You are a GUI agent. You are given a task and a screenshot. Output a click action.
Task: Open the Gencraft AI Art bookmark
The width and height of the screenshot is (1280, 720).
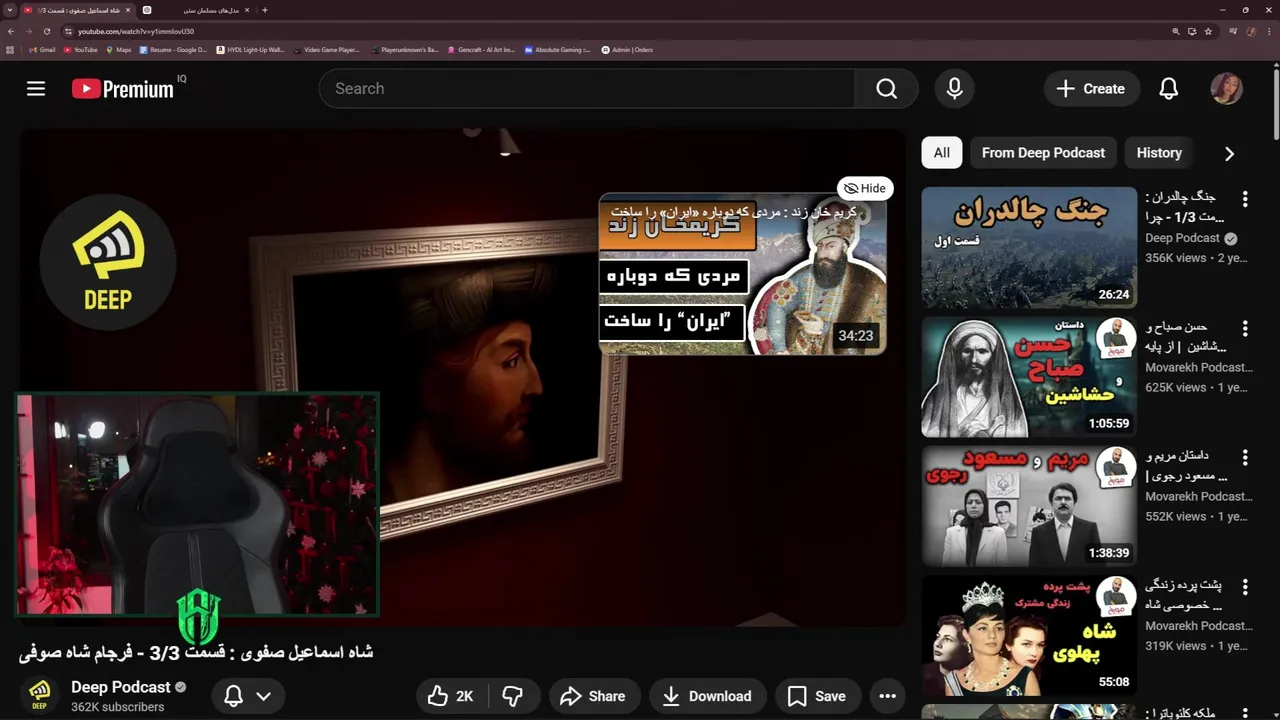click(x=480, y=49)
